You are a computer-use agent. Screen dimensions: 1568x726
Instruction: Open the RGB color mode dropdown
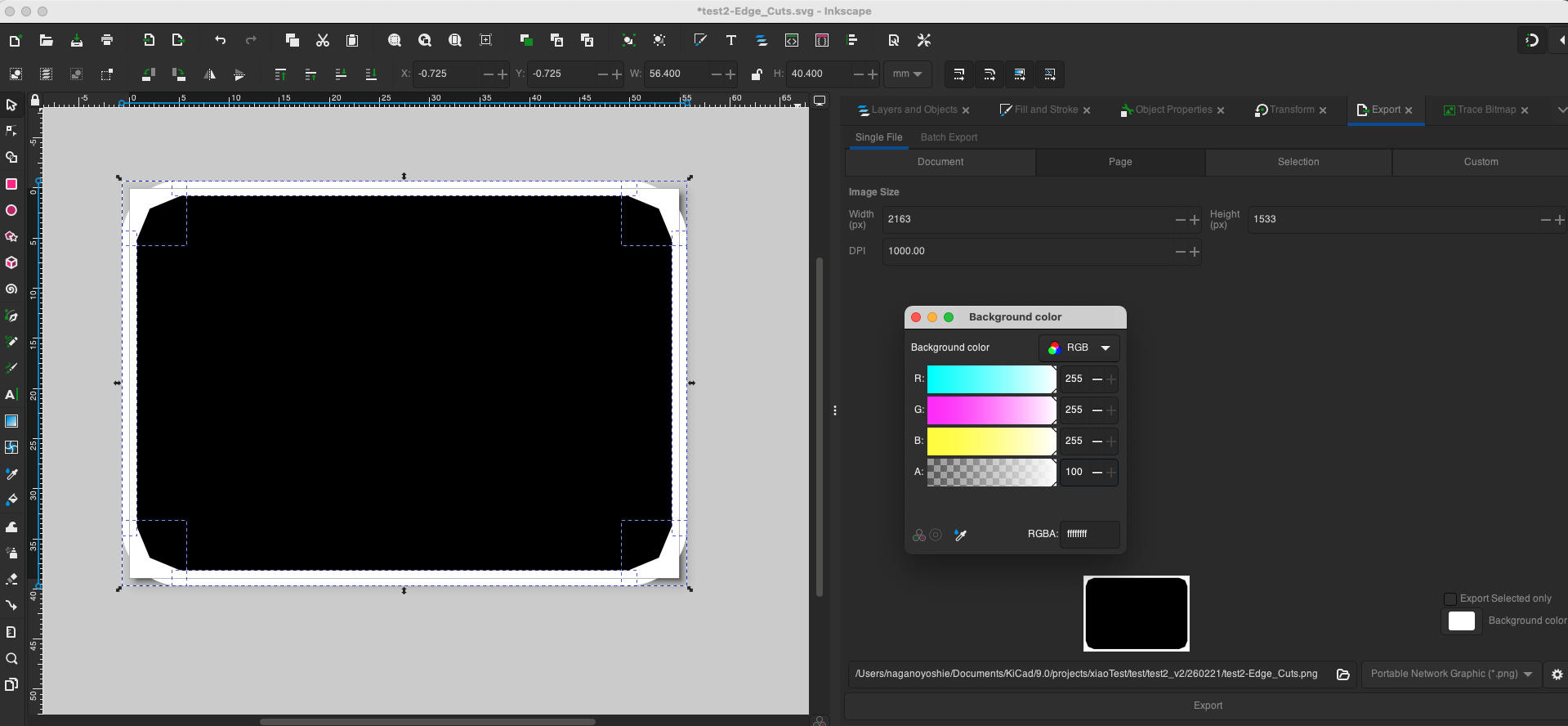[x=1079, y=347]
